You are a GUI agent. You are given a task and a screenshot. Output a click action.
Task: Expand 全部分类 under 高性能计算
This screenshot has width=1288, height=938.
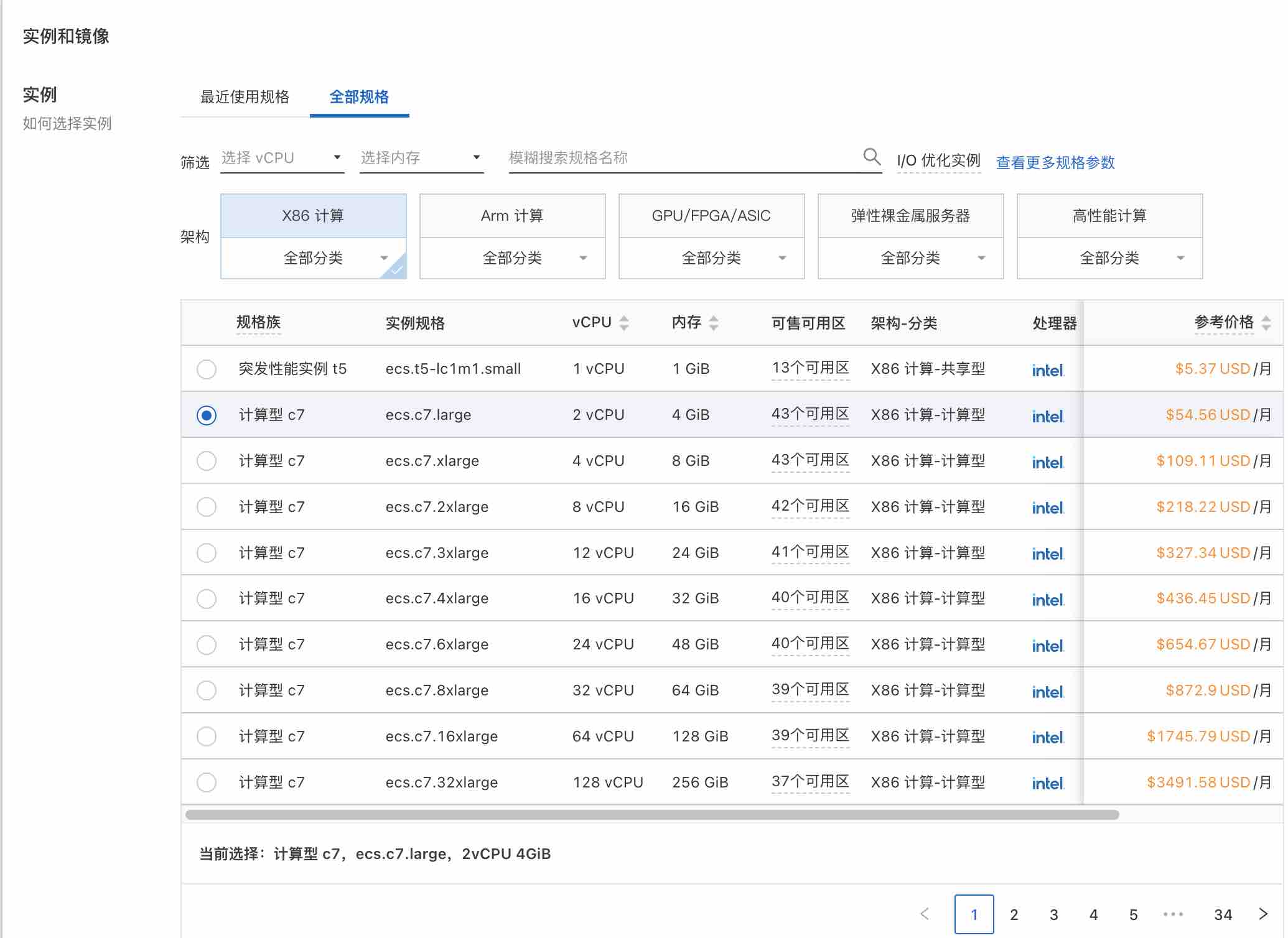pyautogui.click(x=1110, y=258)
